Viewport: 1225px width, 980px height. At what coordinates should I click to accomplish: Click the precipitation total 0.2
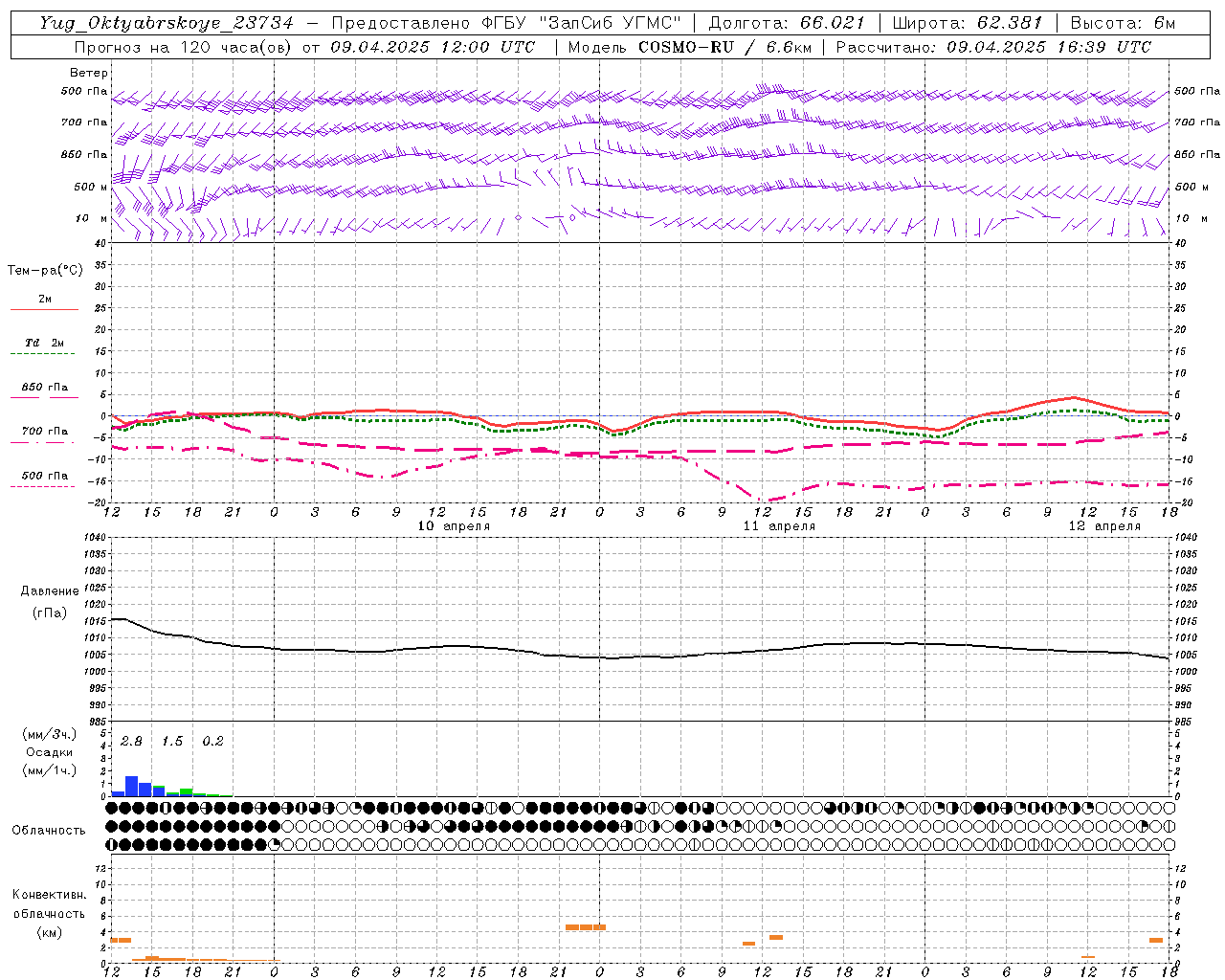[212, 742]
